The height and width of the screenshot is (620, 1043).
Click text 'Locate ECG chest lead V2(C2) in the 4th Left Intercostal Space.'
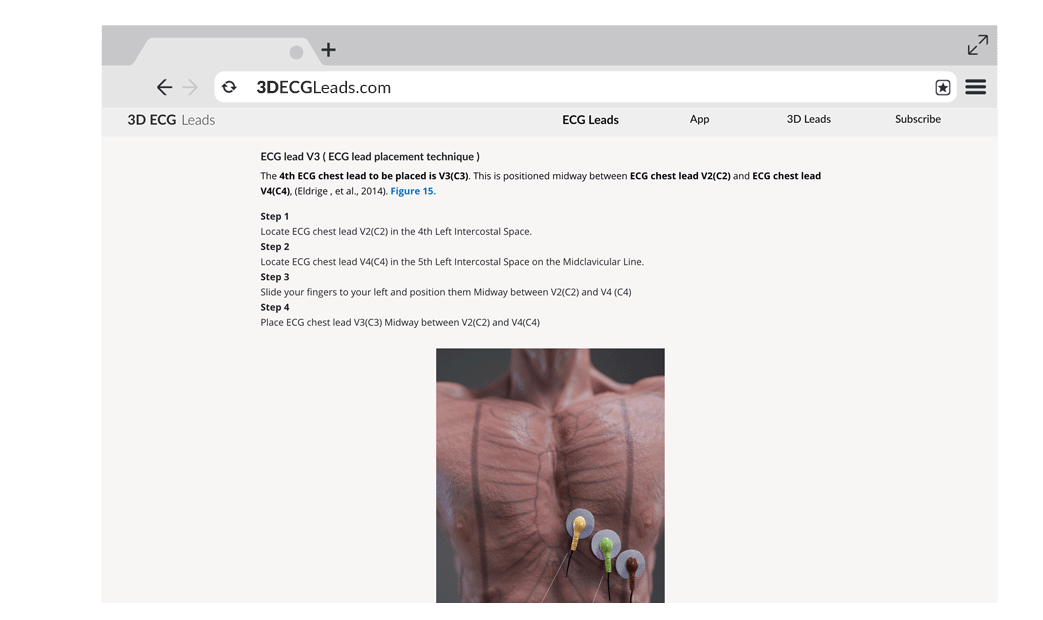point(396,232)
